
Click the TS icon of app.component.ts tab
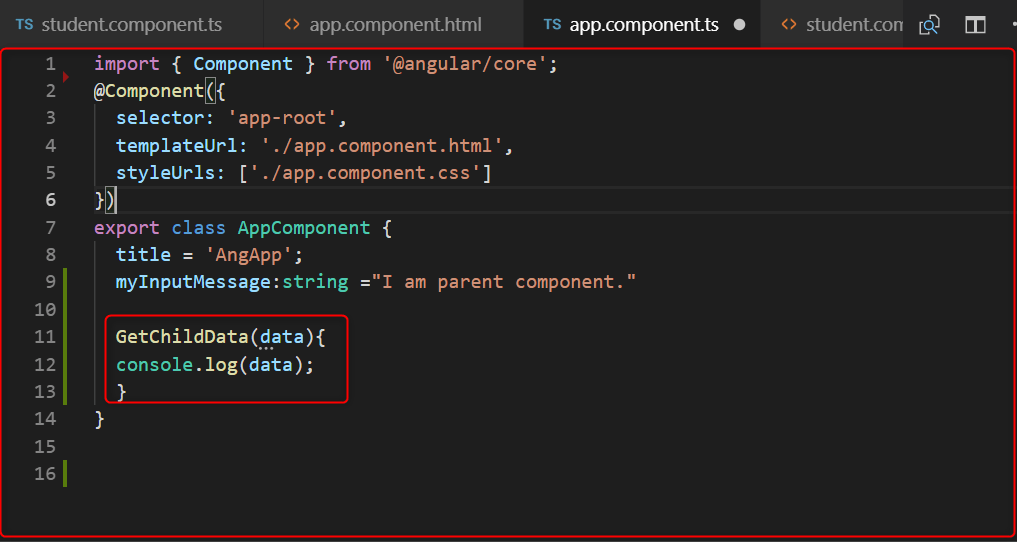tap(552, 25)
